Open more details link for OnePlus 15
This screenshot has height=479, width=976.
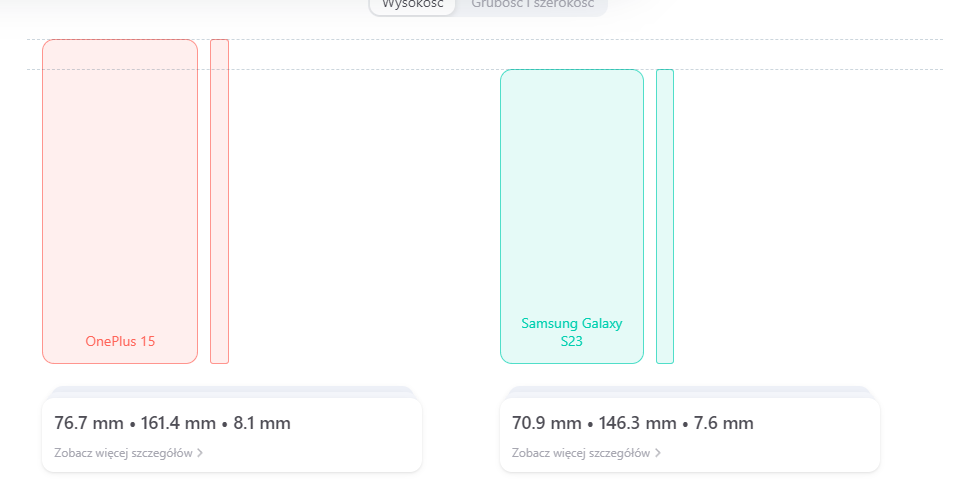pos(123,453)
